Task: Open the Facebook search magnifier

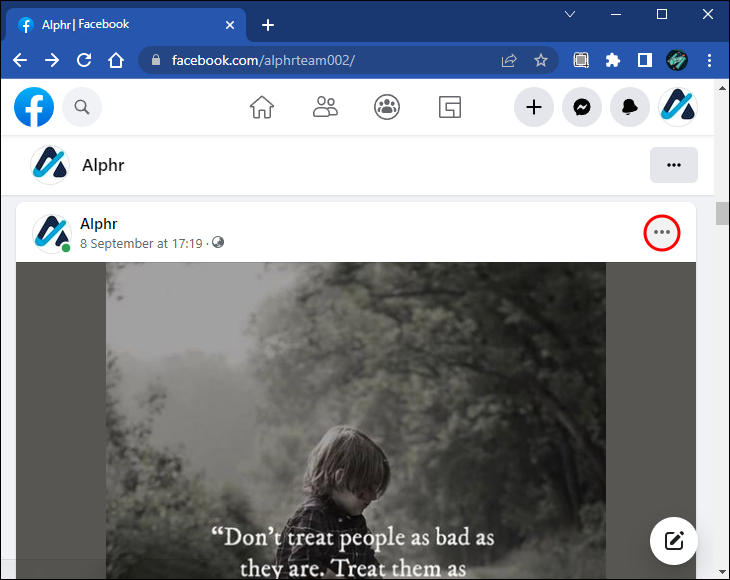Action: coord(82,107)
